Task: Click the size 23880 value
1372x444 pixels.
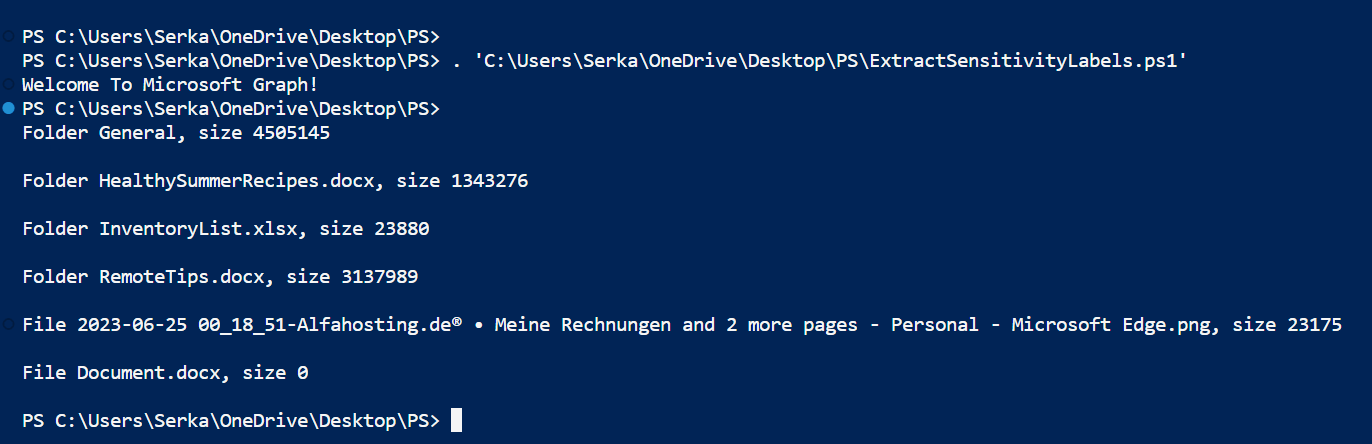Action: (374, 229)
